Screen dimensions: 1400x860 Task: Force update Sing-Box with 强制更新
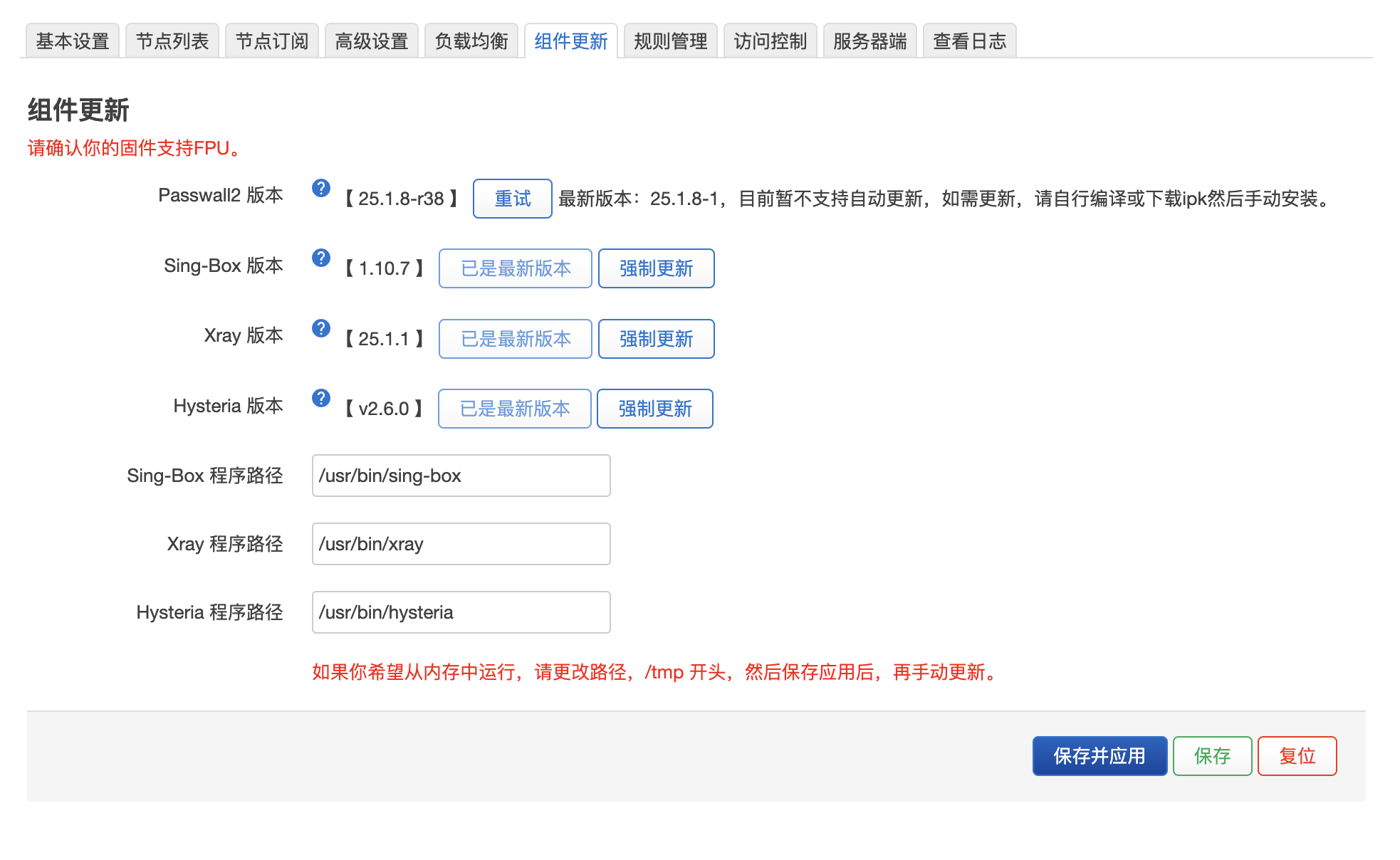click(x=657, y=268)
